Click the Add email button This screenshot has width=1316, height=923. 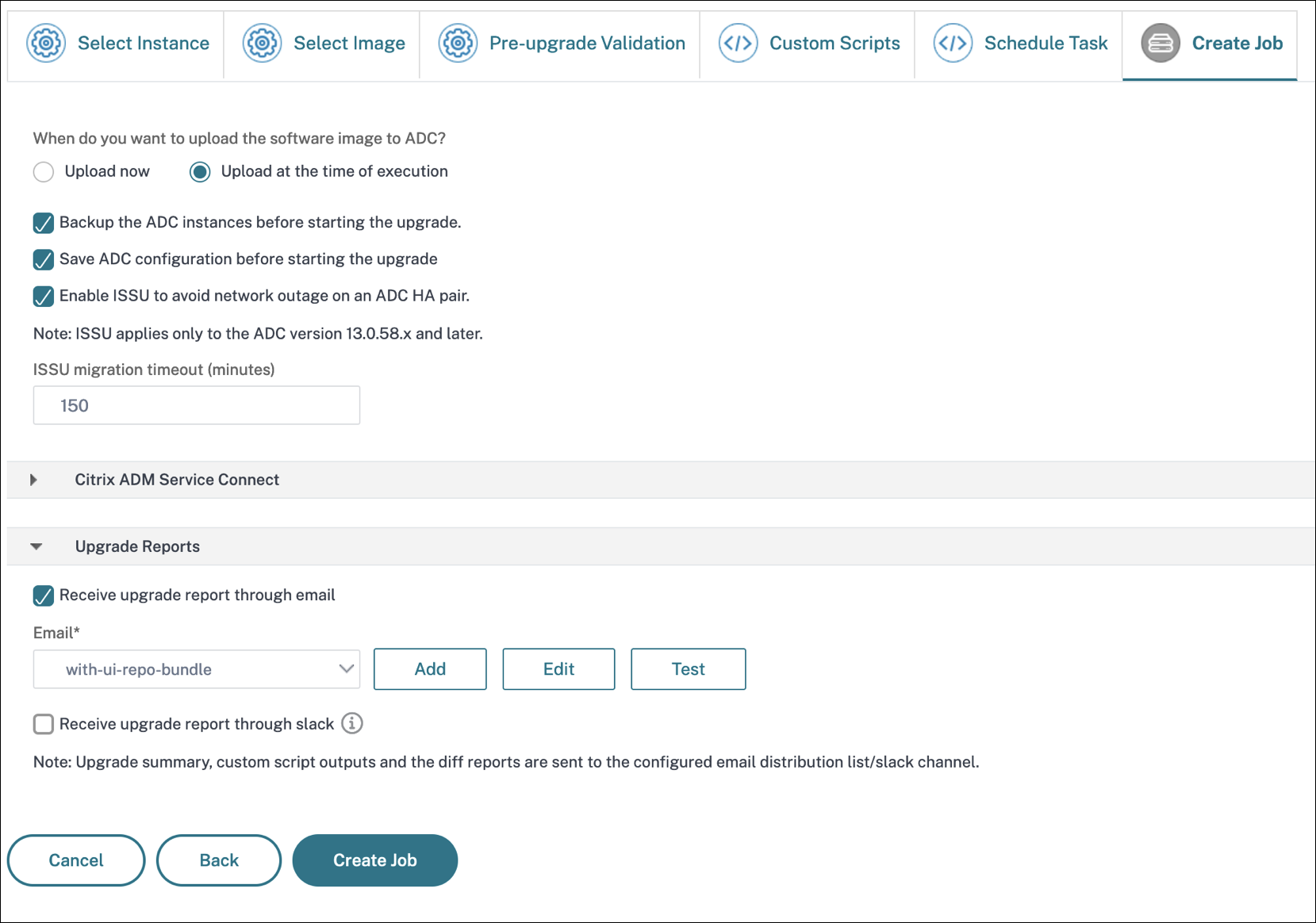430,669
